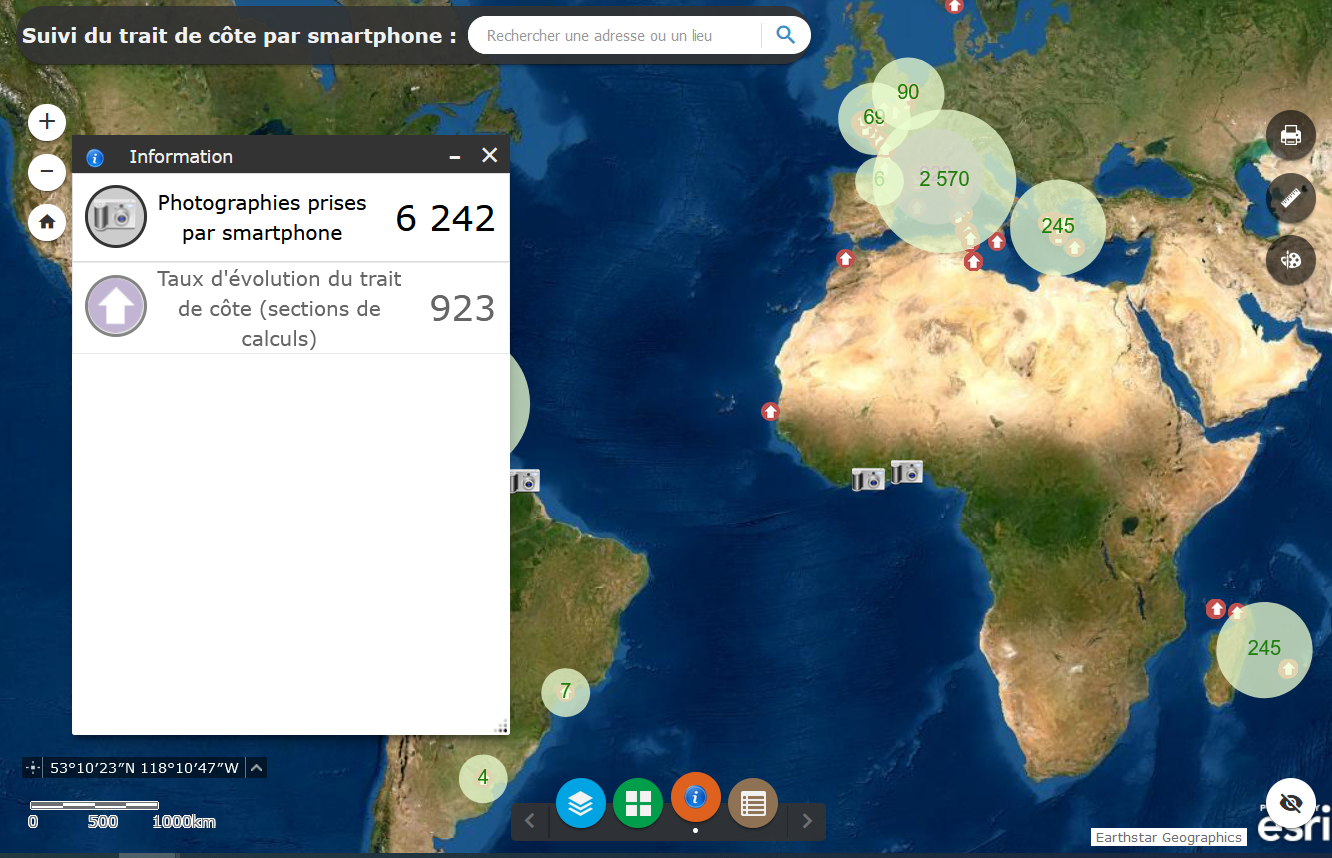Open the attribute table widget

pyautogui.click(x=753, y=802)
